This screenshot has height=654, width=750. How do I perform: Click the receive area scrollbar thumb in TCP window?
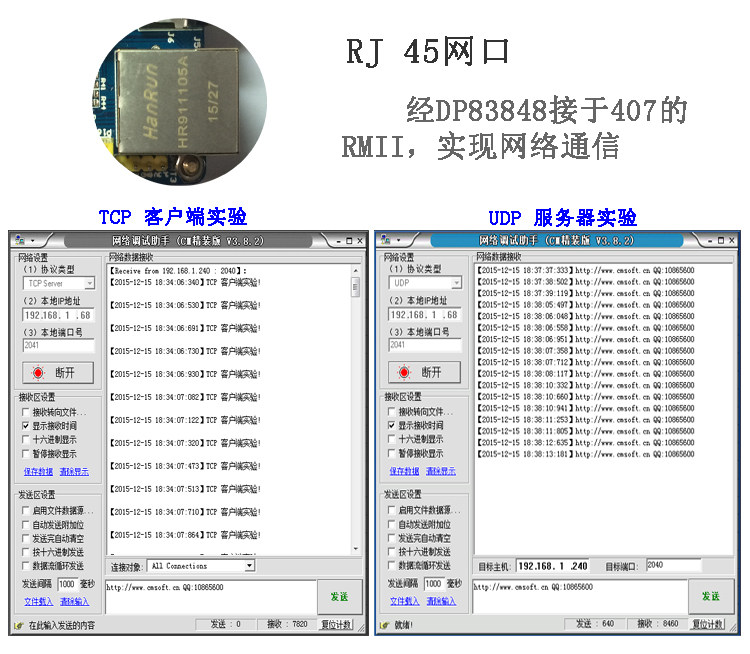355,288
